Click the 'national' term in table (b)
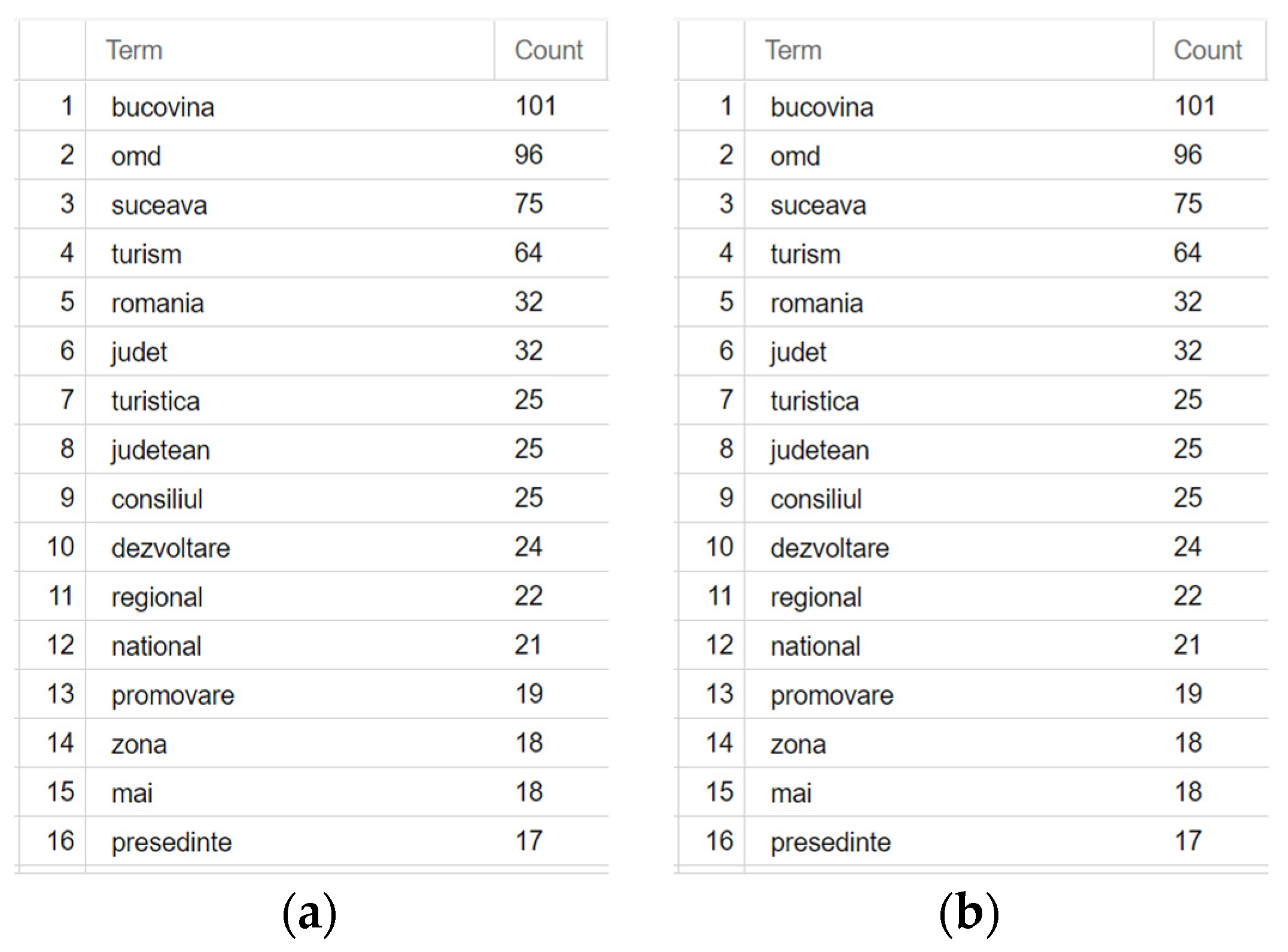 click(x=815, y=647)
